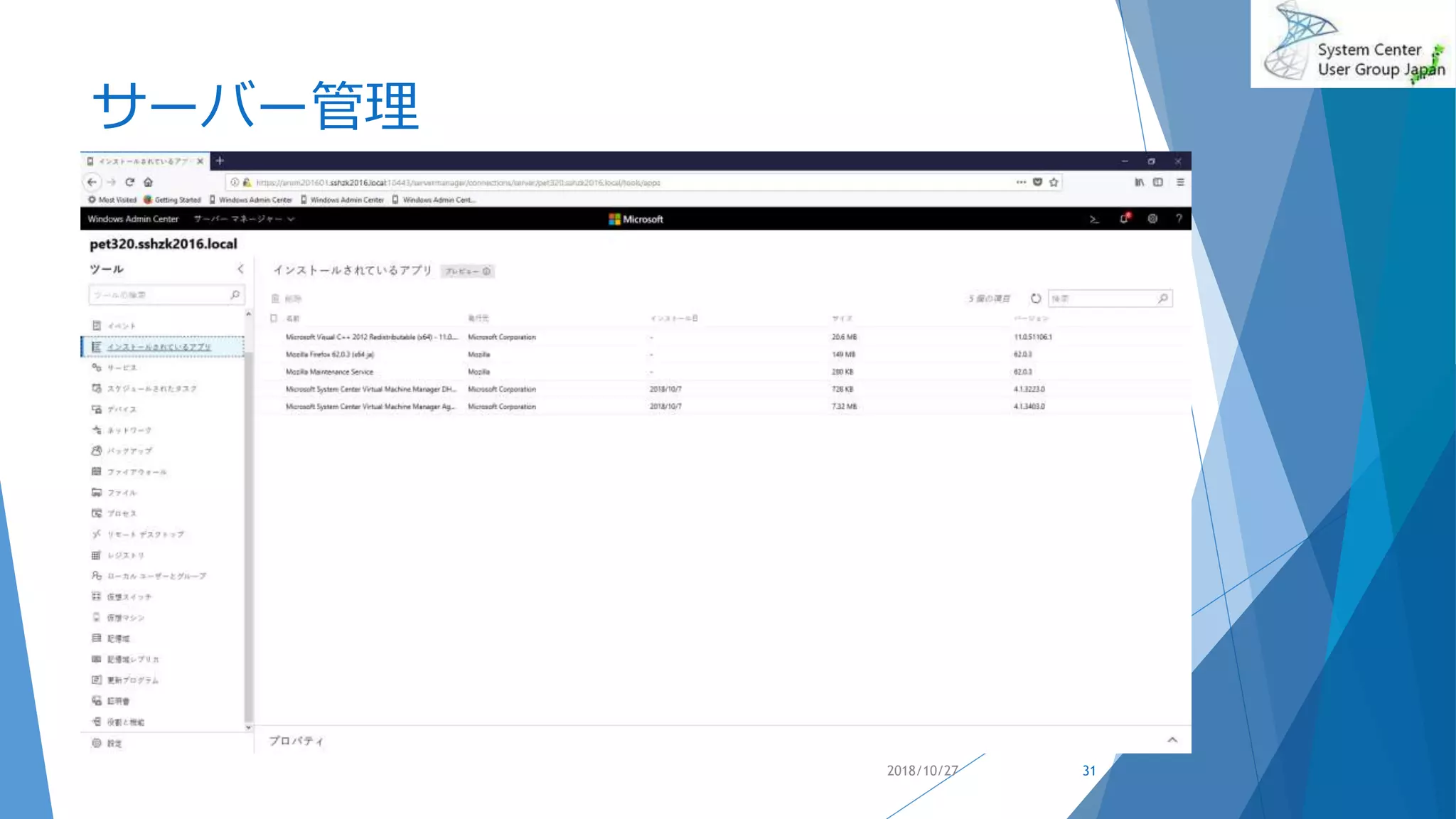This screenshot has height=819, width=1456.
Task: Click Windows Admin Center home link
Action: [x=133, y=219]
